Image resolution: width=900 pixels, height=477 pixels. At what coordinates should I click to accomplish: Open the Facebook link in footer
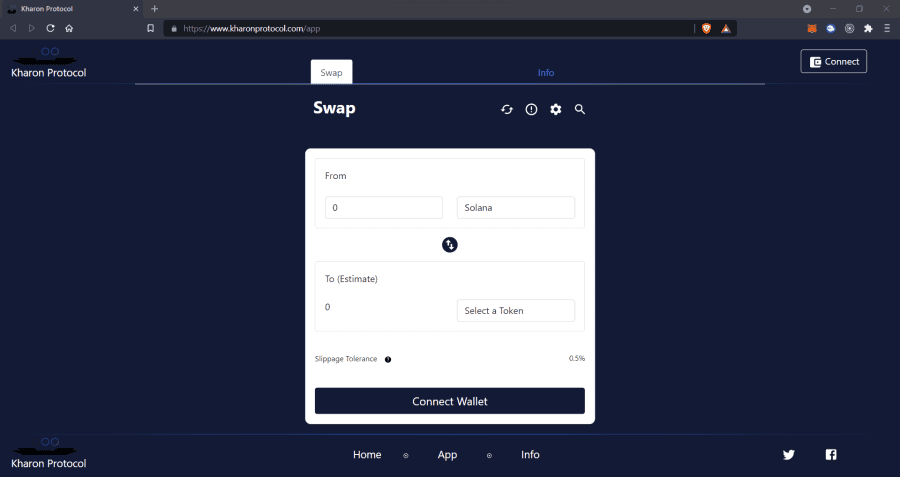tap(831, 455)
